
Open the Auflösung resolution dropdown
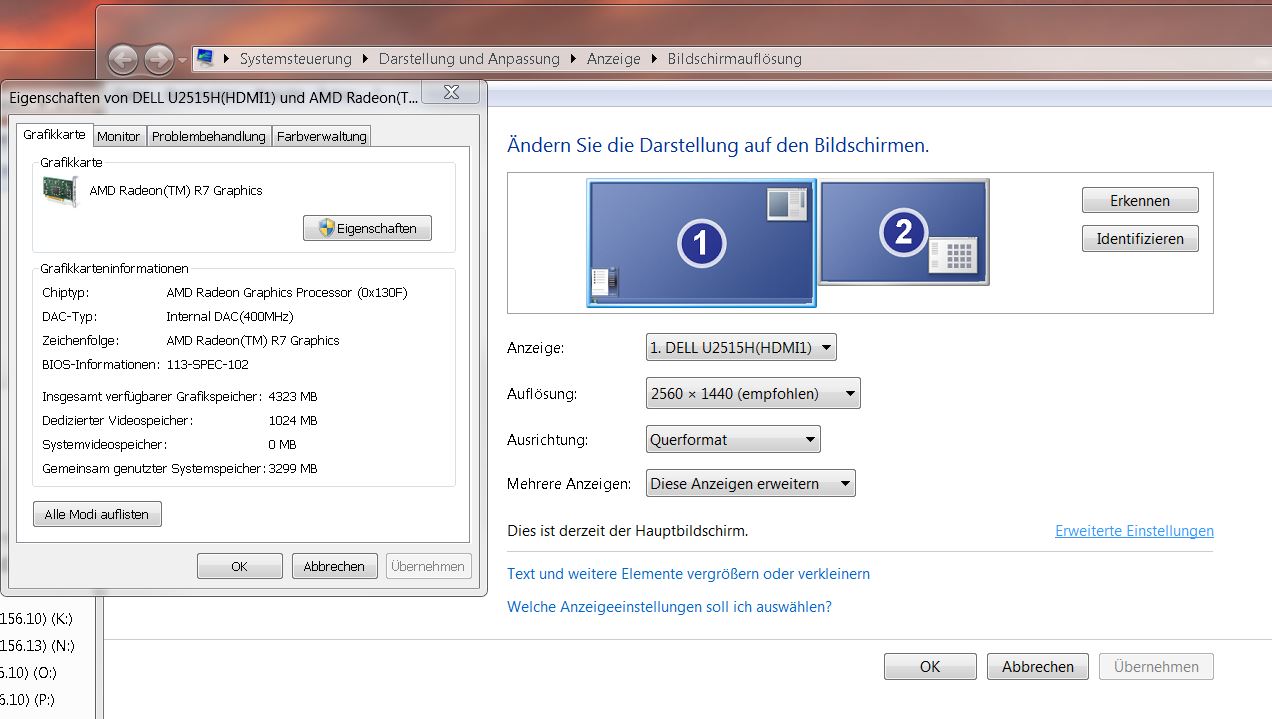click(x=753, y=393)
